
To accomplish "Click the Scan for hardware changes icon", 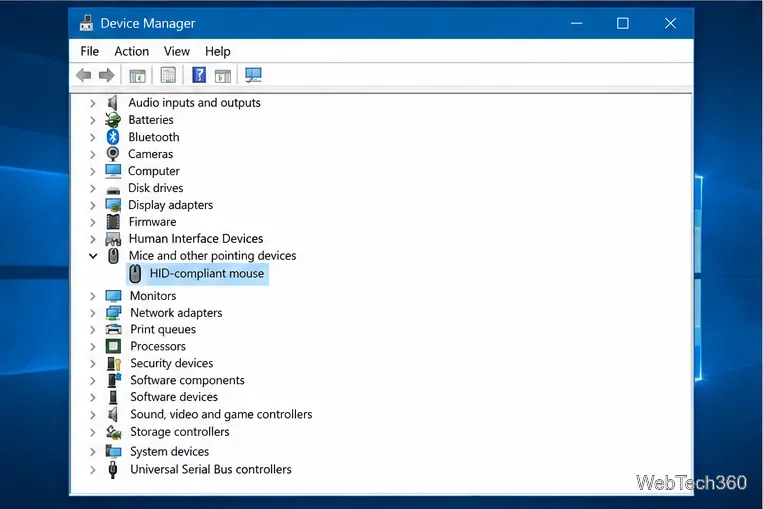I will tap(254, 75).
